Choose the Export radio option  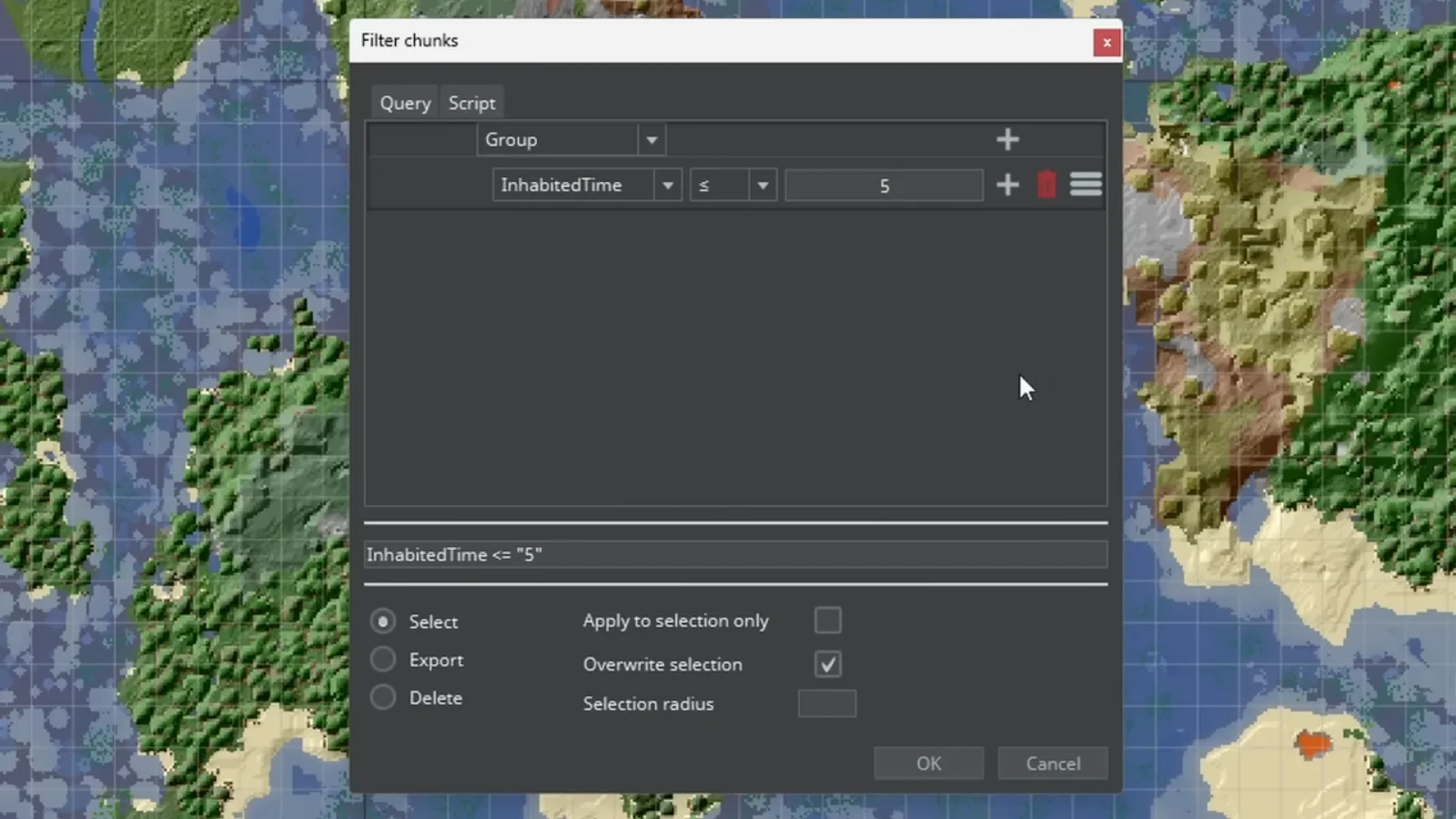point(383,659)
